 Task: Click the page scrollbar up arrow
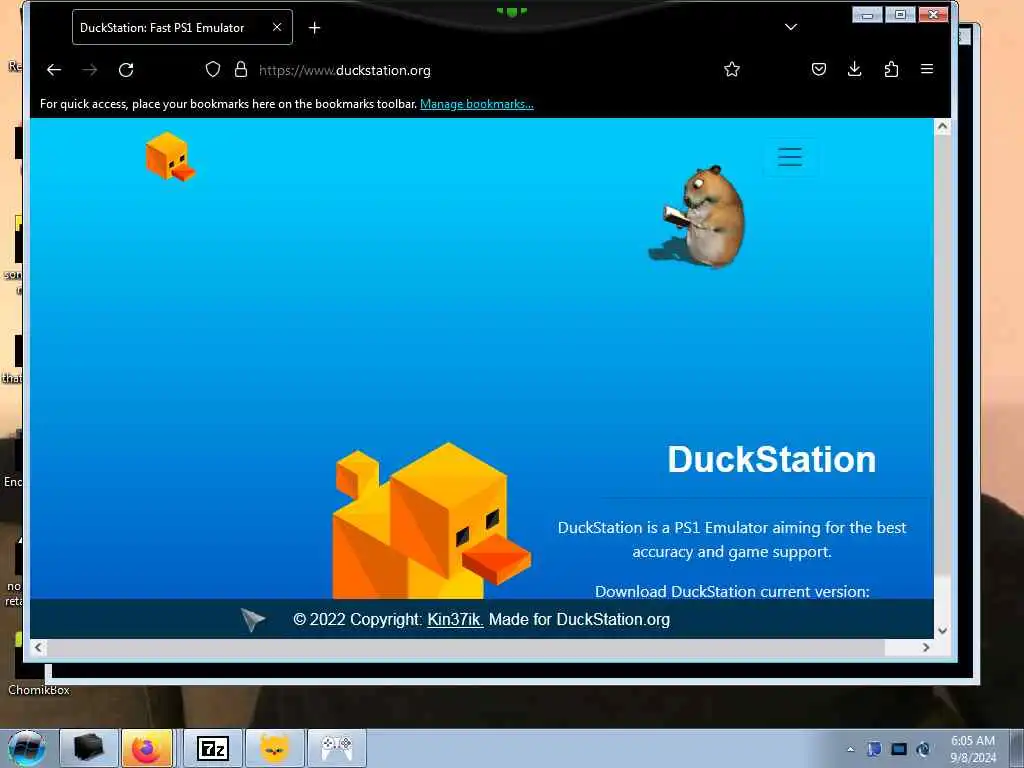pos(942,127)
